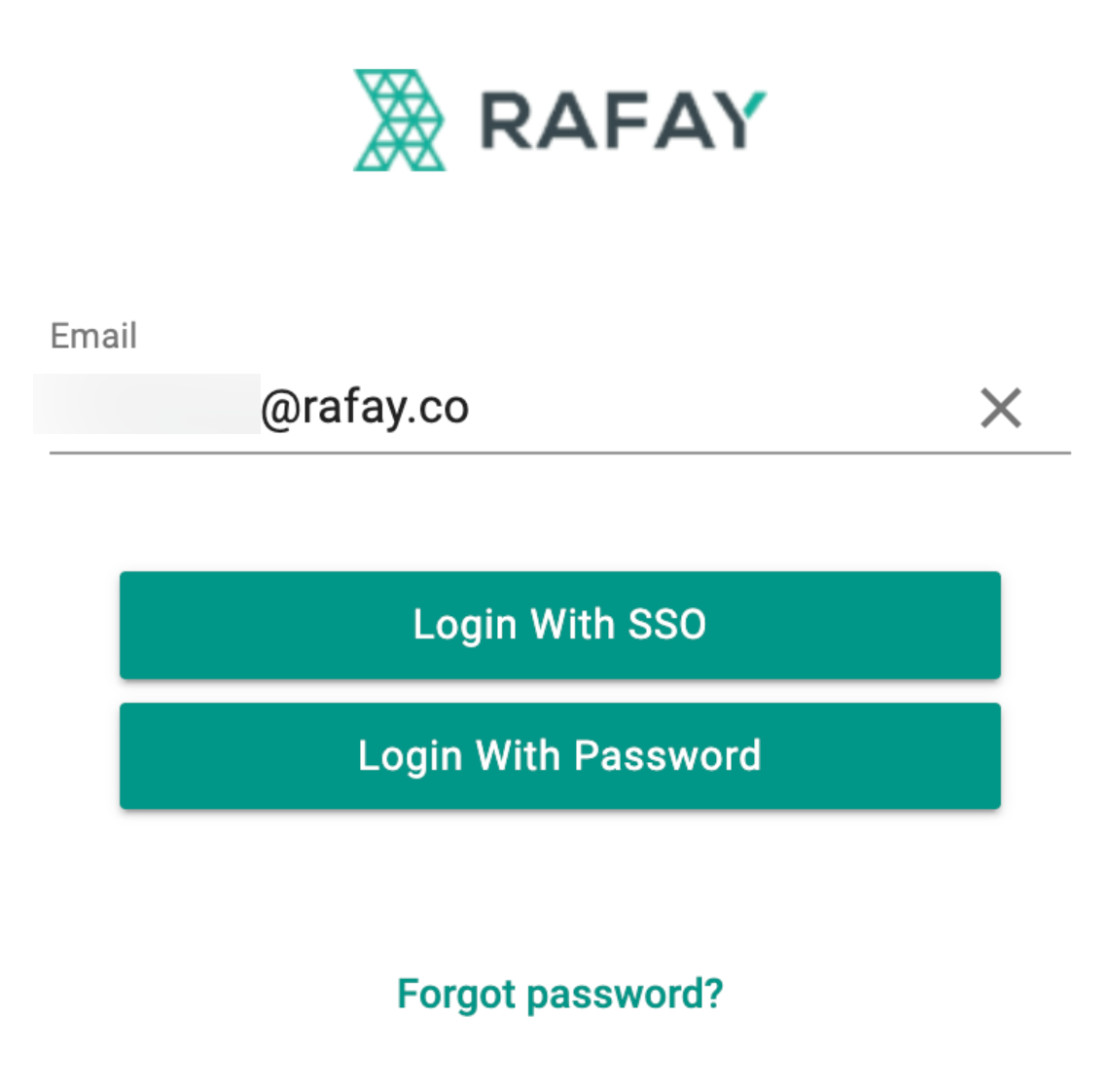Place cursor after @rafay.co in the email
The height and width of the screenshot is (1092, 1111).
pos(471,408)
